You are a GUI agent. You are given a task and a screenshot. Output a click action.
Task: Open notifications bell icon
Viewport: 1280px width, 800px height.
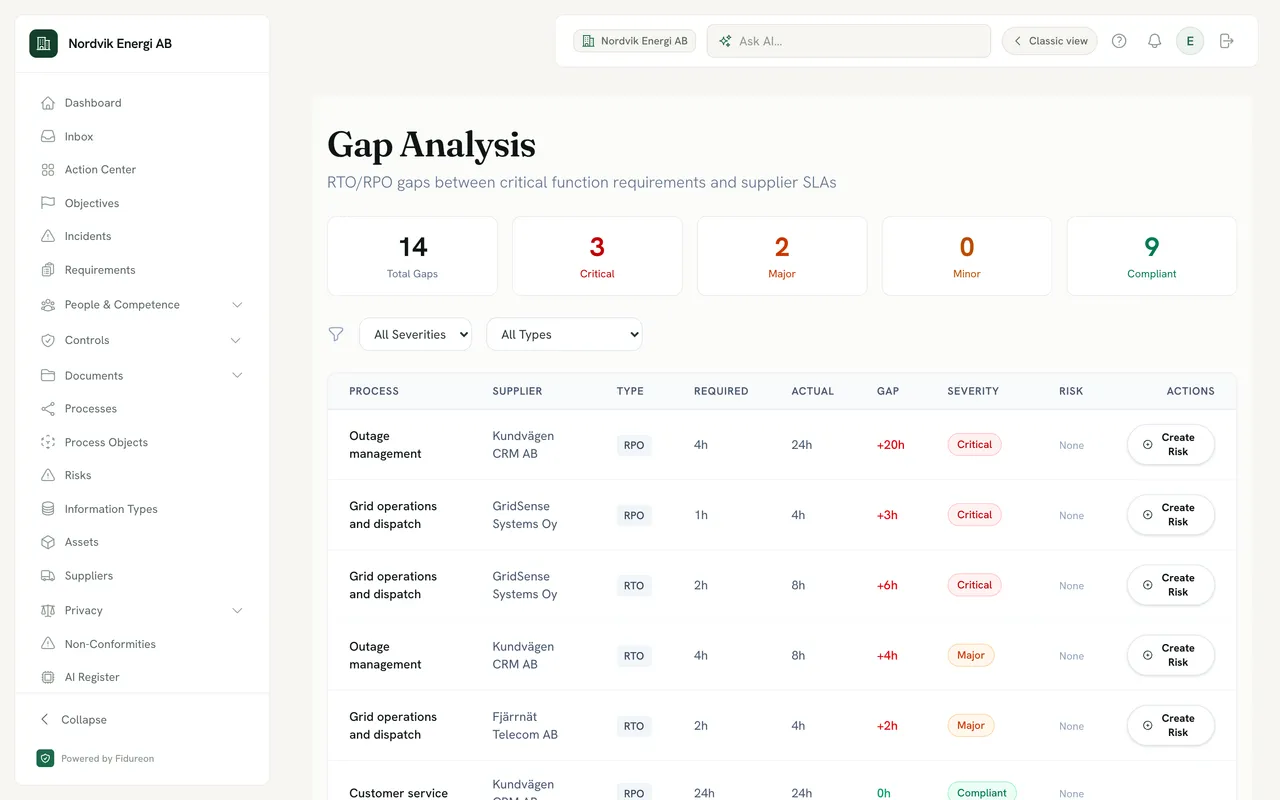tap(1154, 41)
